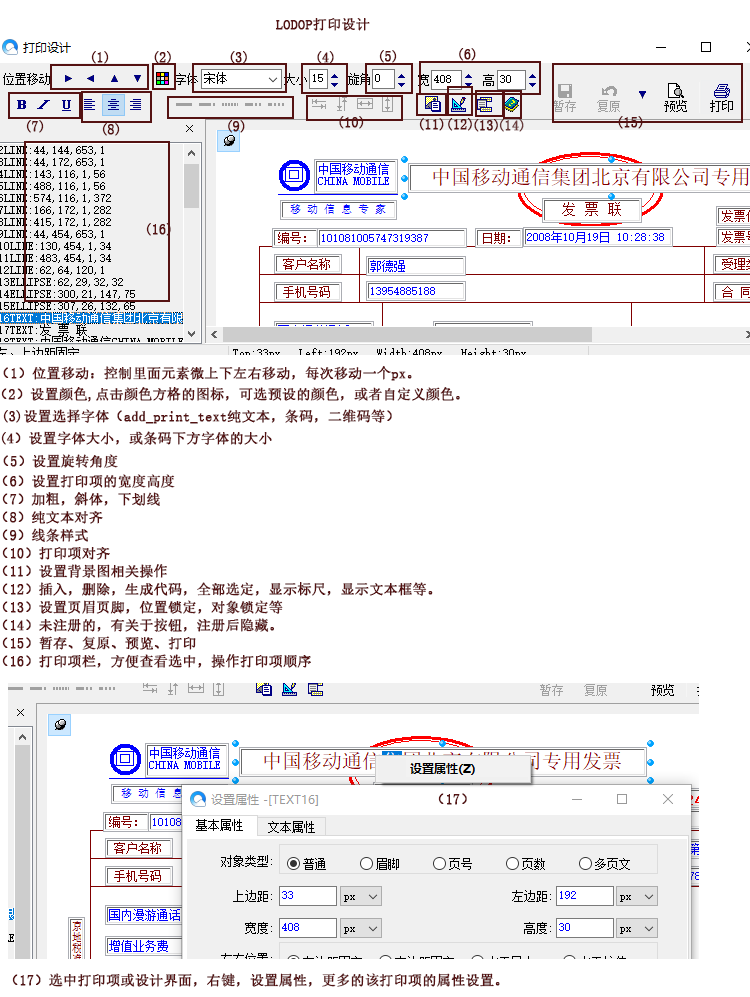Click the Bold (B) formatting icon

(22, 105)
